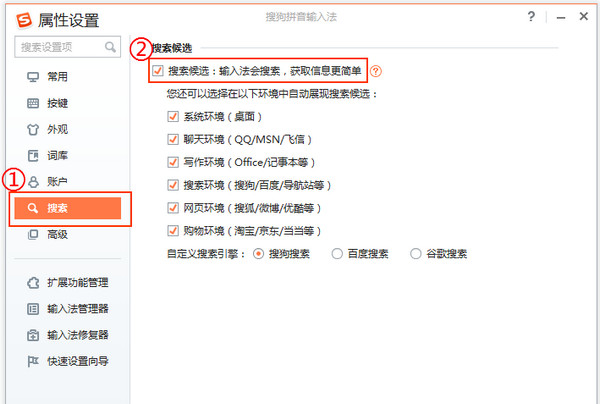Click the list icon beside 输入法管理器

coord(33,309)
